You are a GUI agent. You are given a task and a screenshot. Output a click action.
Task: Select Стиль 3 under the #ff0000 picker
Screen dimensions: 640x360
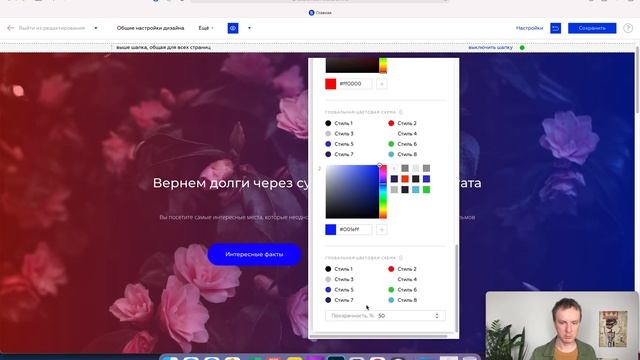click(339, 134)
